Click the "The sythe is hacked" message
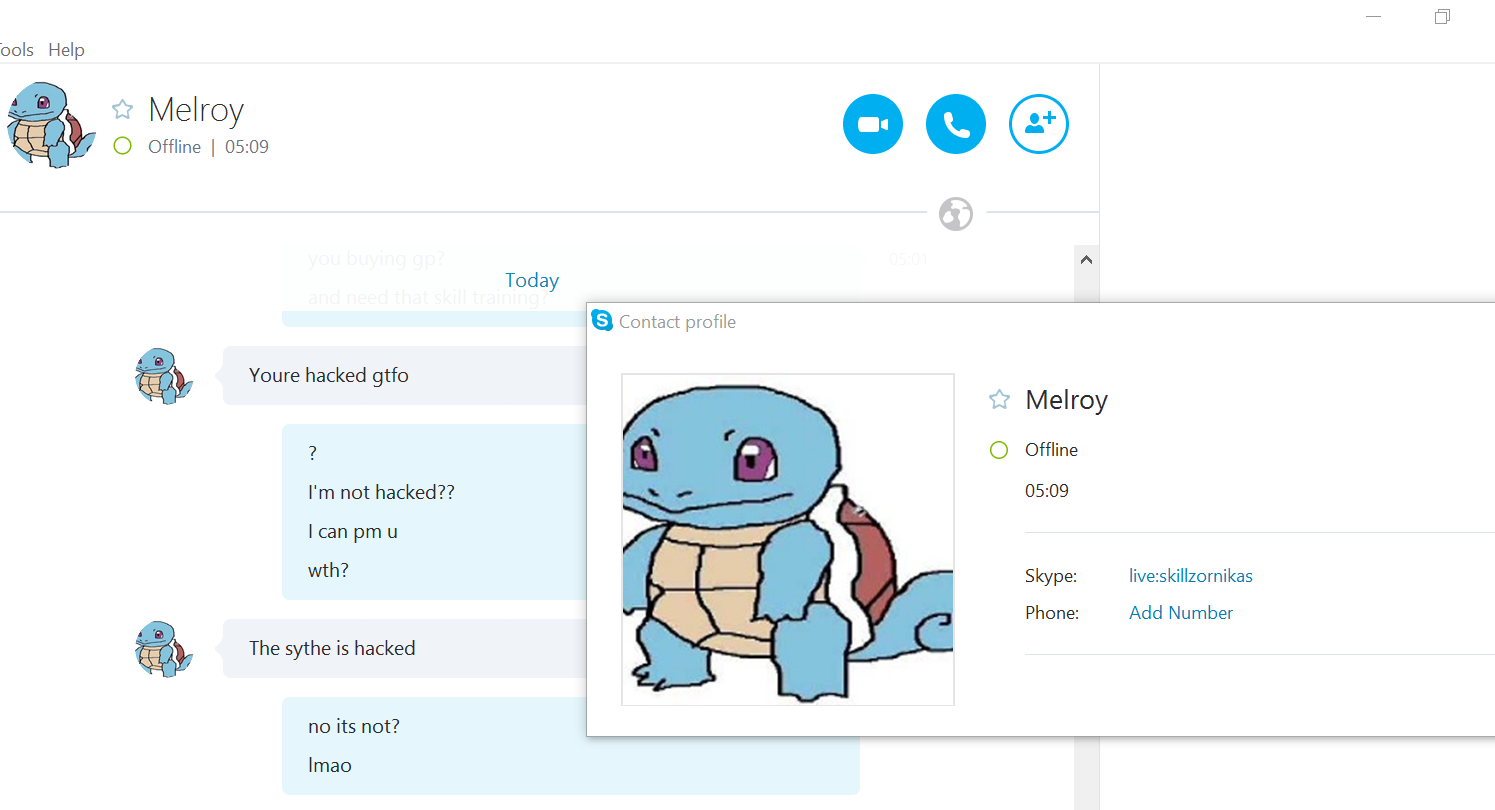Image resolution: width=1495 pixels, height=810 pixels. (x=332, y=648)
